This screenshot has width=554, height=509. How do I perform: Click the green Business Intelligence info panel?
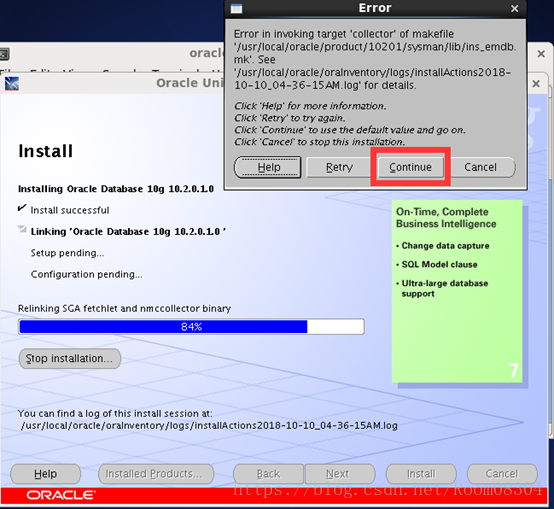point(457,291)
